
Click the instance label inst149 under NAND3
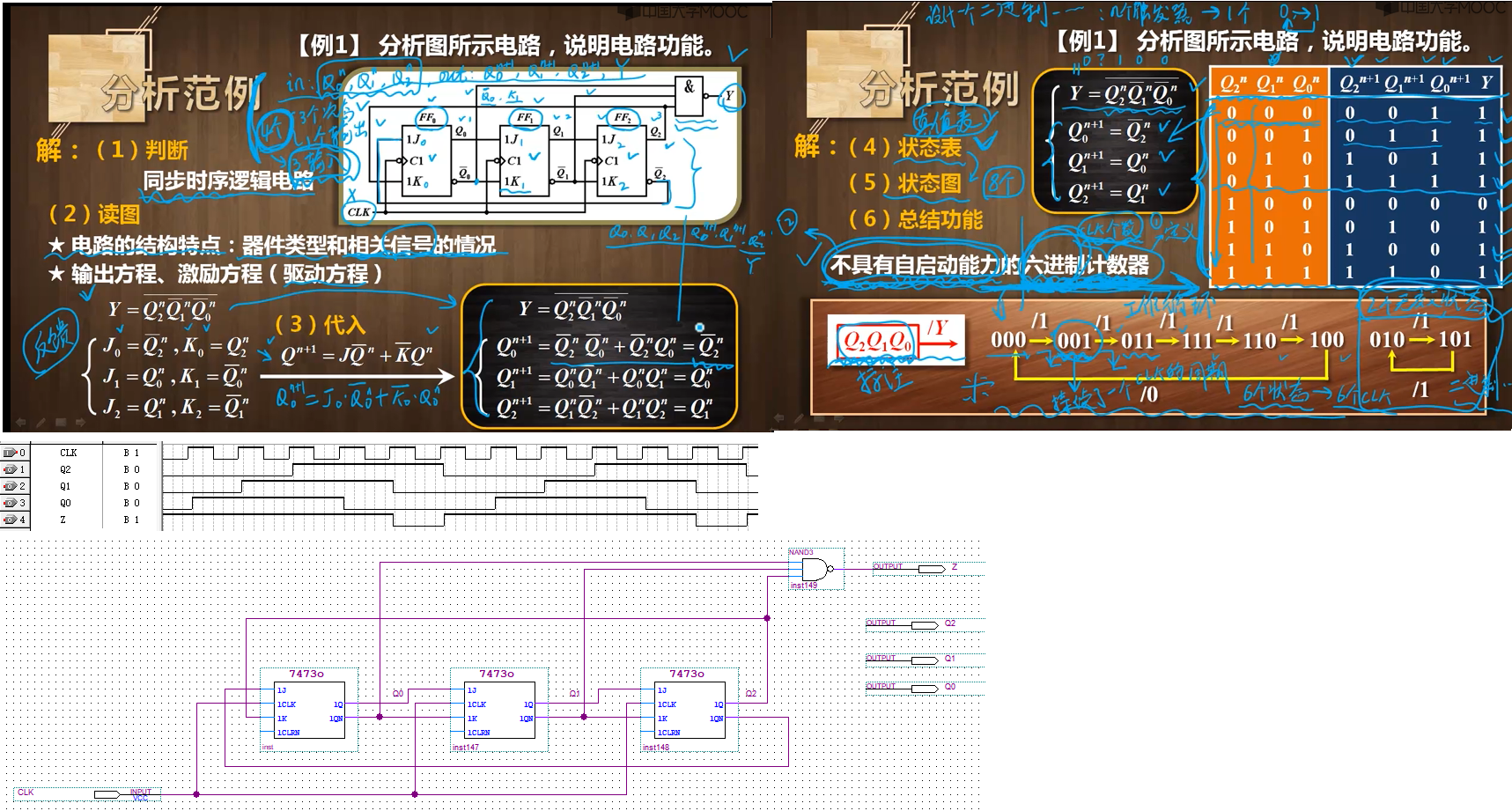tap(803, 583)
